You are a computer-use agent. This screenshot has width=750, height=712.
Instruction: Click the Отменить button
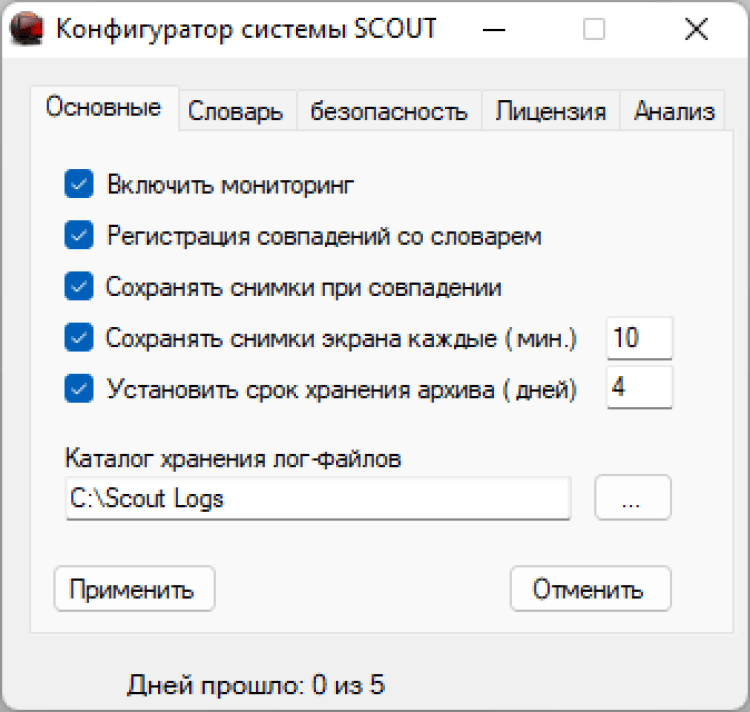(x=590, y=589)
